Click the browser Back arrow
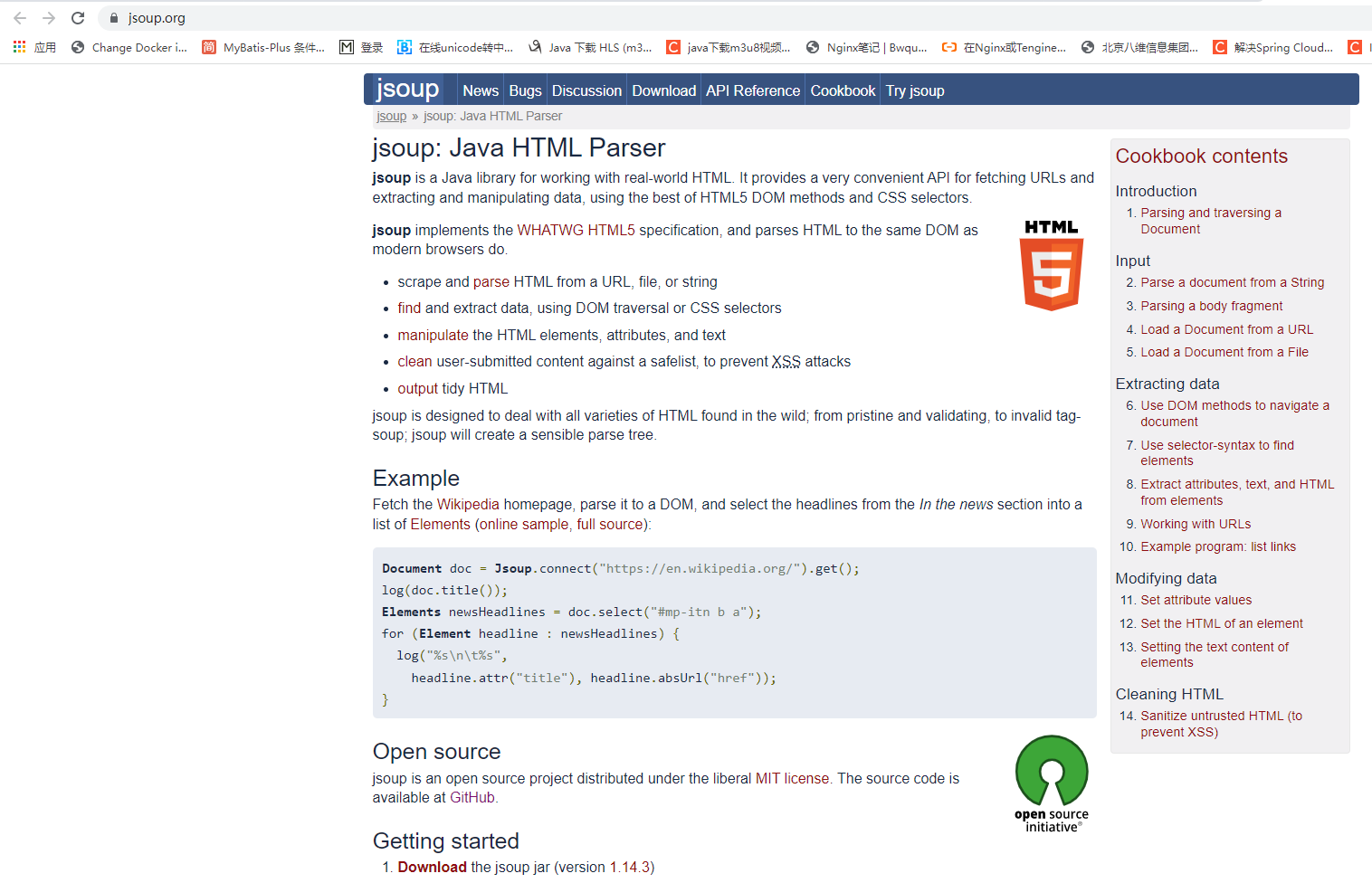Viewport: 1372px width, 883px height. pos(20,18)
